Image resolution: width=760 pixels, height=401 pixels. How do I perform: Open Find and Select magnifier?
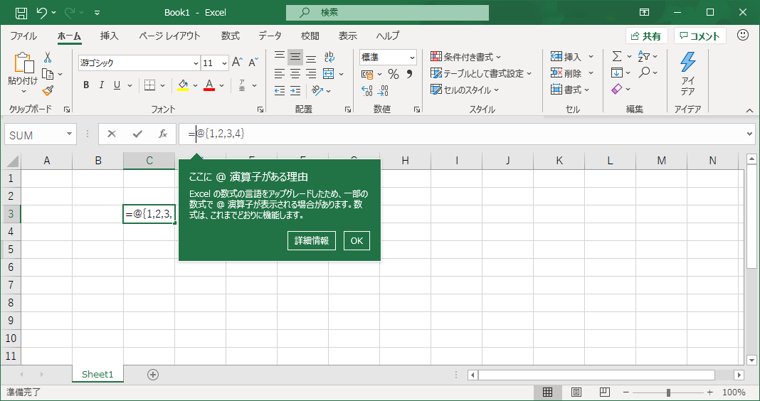(x=644, y=73)
